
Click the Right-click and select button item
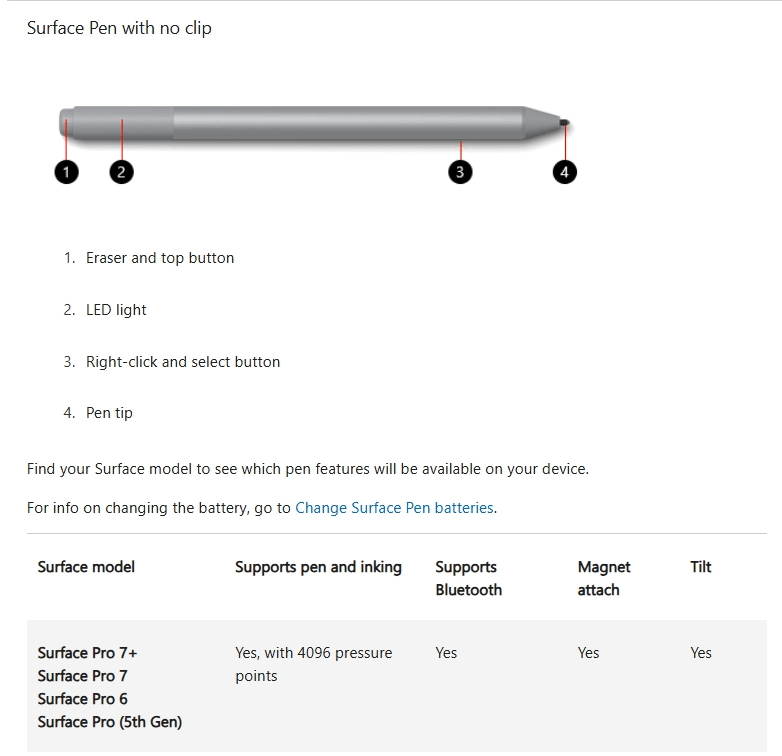click(183, 362)
